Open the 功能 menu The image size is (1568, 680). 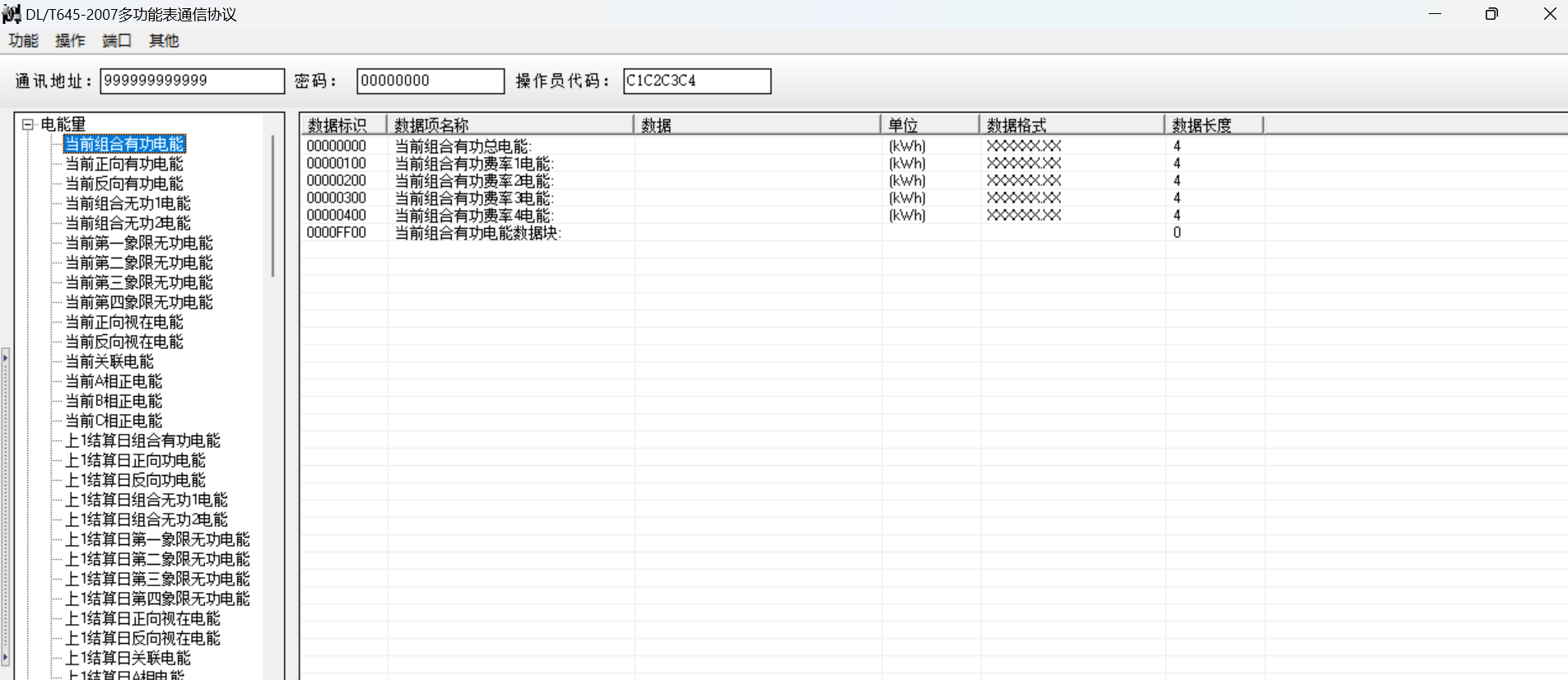click(x=23, y=40)
